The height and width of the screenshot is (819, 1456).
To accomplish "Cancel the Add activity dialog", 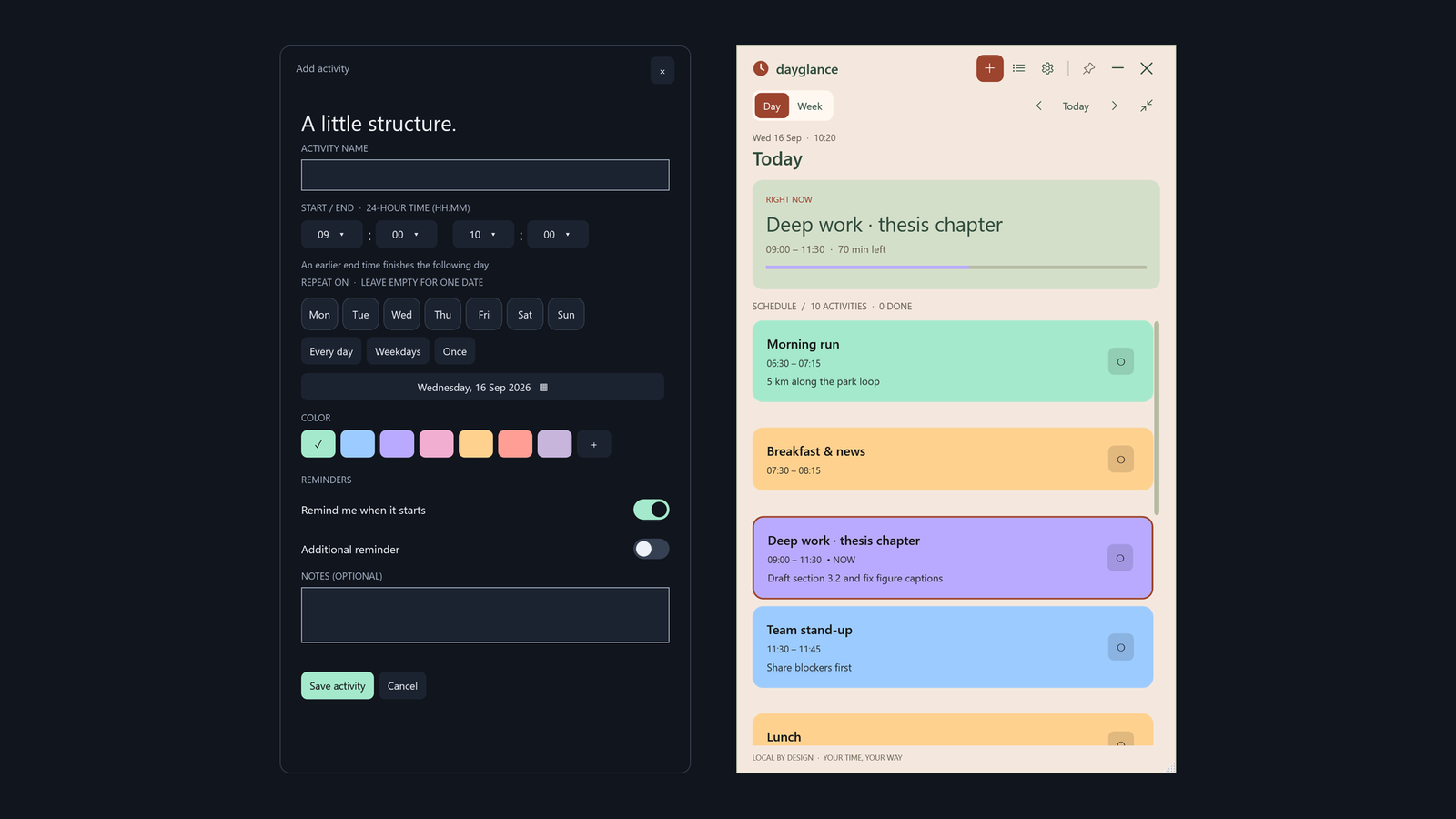I will (402, 685).
